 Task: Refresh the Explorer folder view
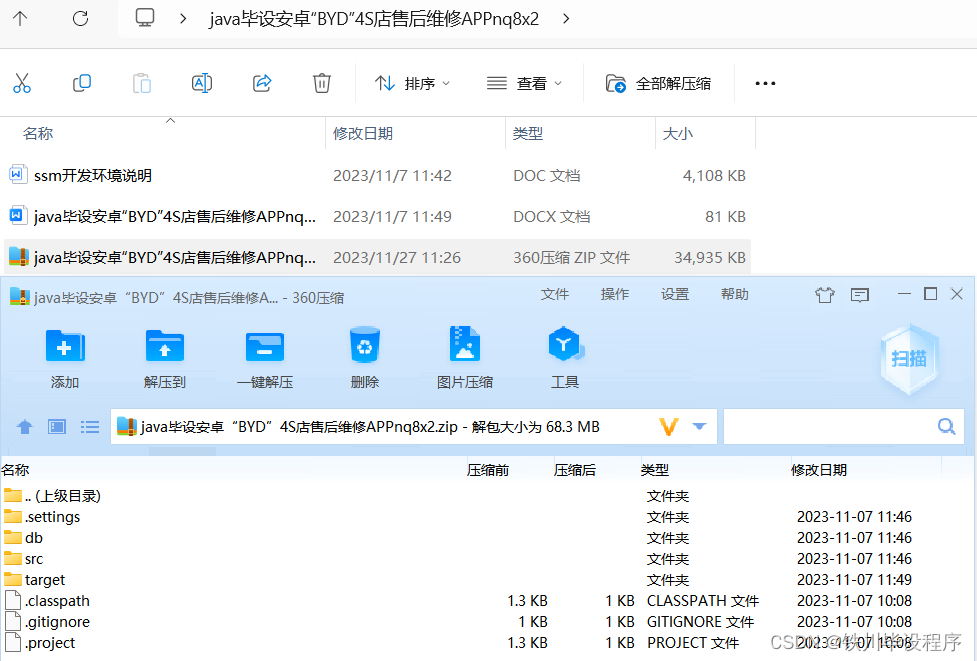click(x=80, y=19)
